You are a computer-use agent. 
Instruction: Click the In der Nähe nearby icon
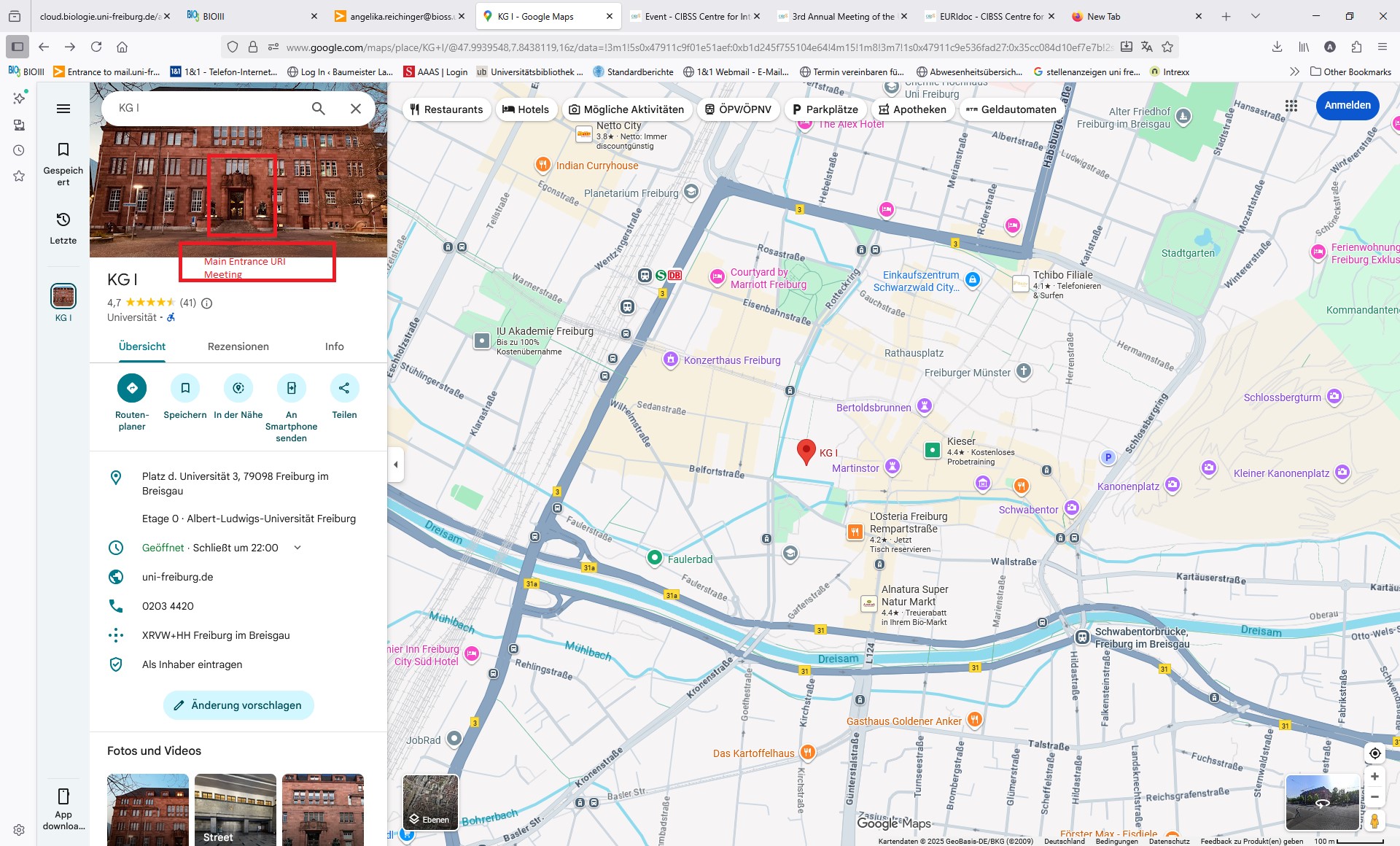point(238,388)
